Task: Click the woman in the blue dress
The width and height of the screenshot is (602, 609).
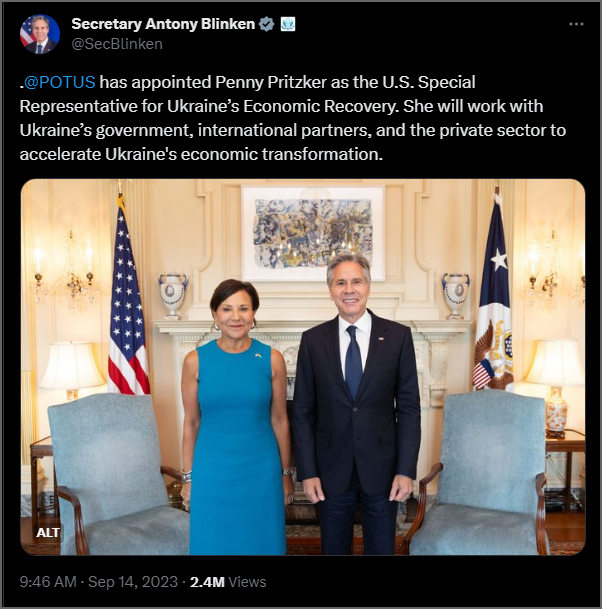Action: (x=237, y=418)
